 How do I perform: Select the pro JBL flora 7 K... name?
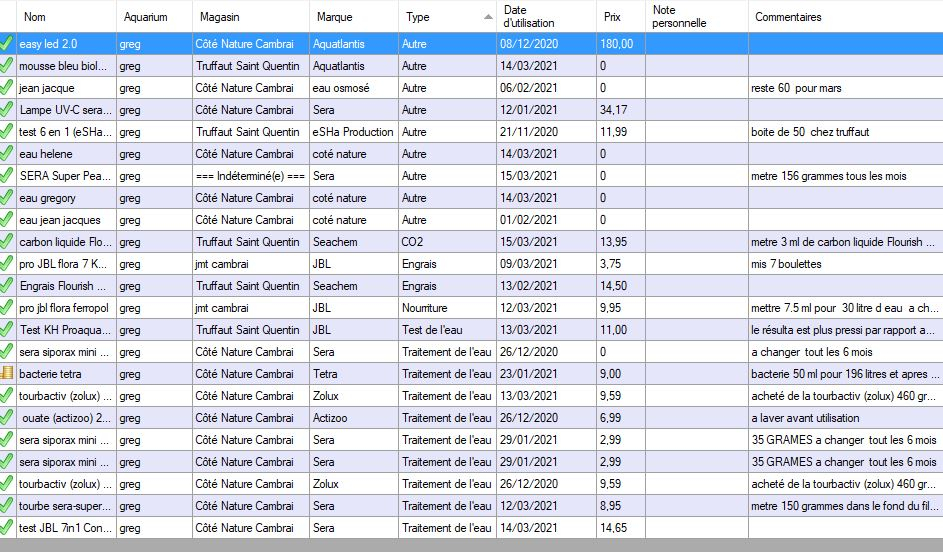(64, 264)
